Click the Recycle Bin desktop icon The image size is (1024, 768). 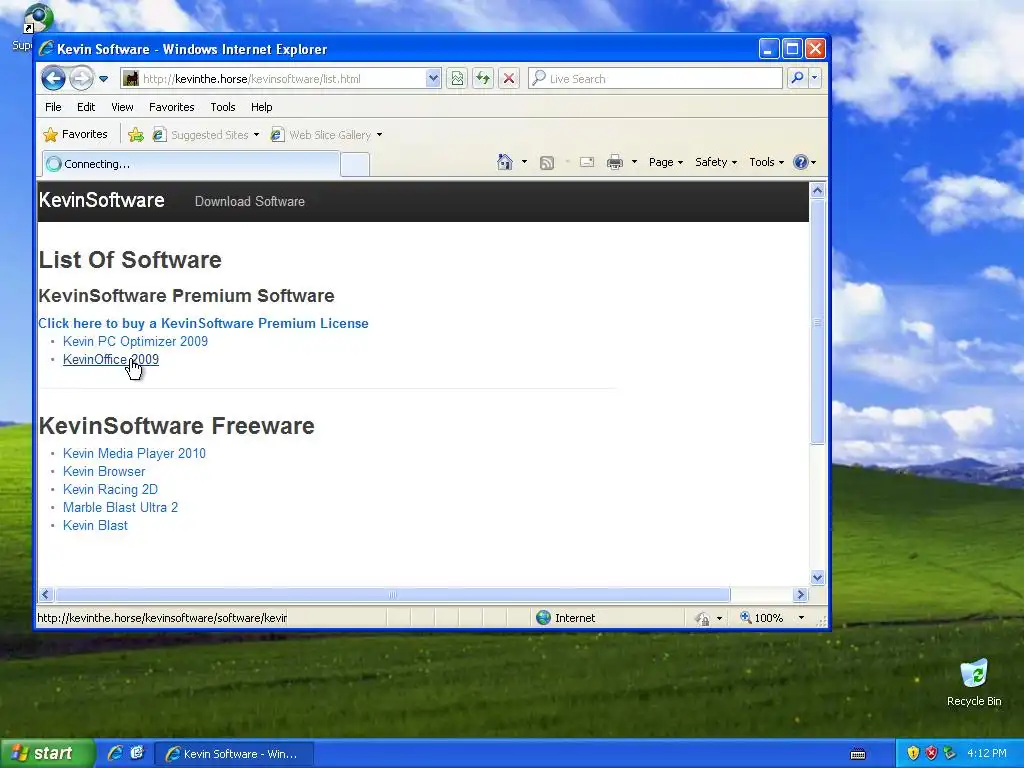[x=974, y=683]
